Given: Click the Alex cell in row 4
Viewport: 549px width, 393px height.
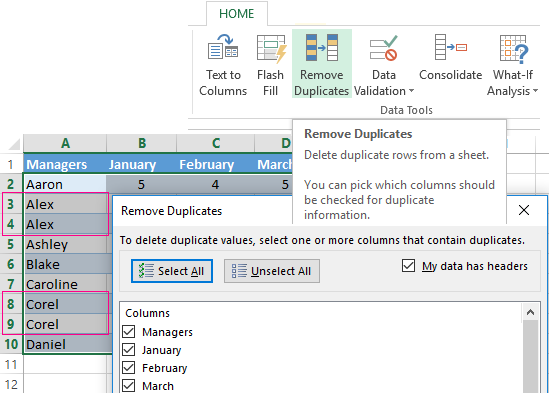Looking at the screenshot, I should (65, 224).
